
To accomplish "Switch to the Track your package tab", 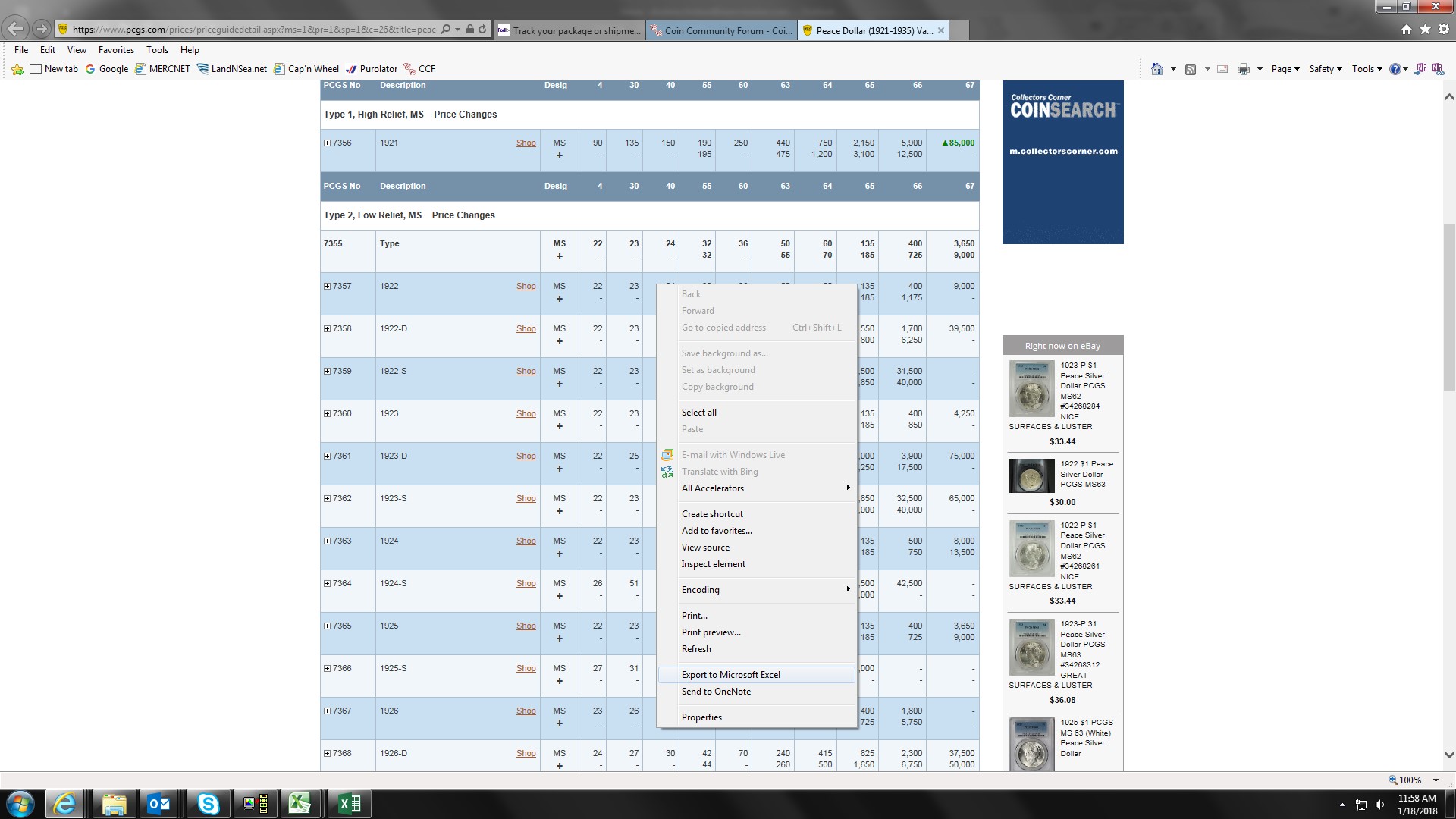I will pyautogui.click(x=570, y=30).
